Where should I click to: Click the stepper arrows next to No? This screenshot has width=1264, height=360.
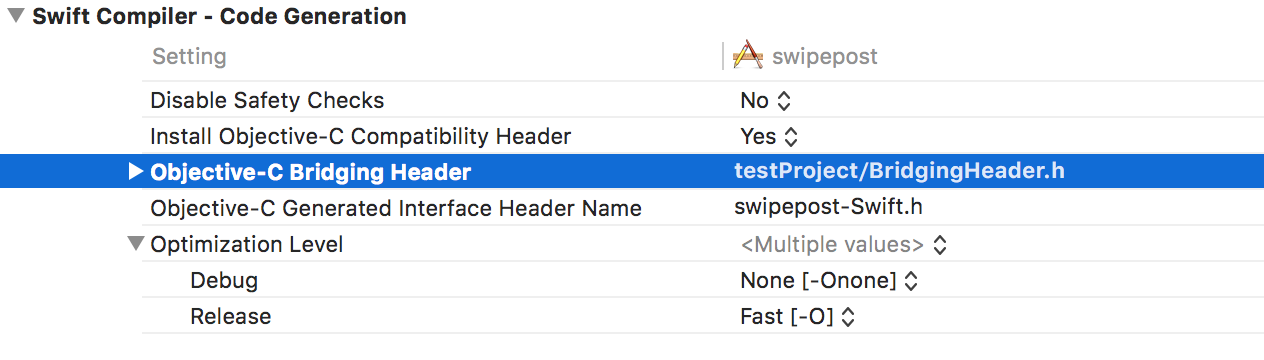(784, 101)
